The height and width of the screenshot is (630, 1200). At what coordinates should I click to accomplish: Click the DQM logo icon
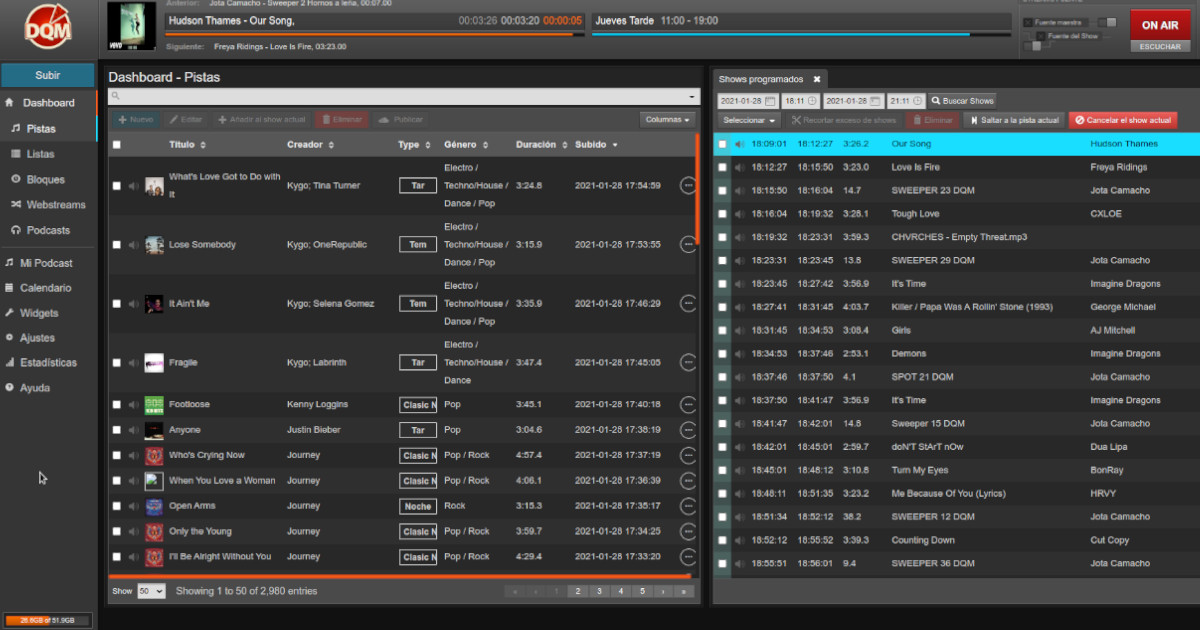(49, 27)
